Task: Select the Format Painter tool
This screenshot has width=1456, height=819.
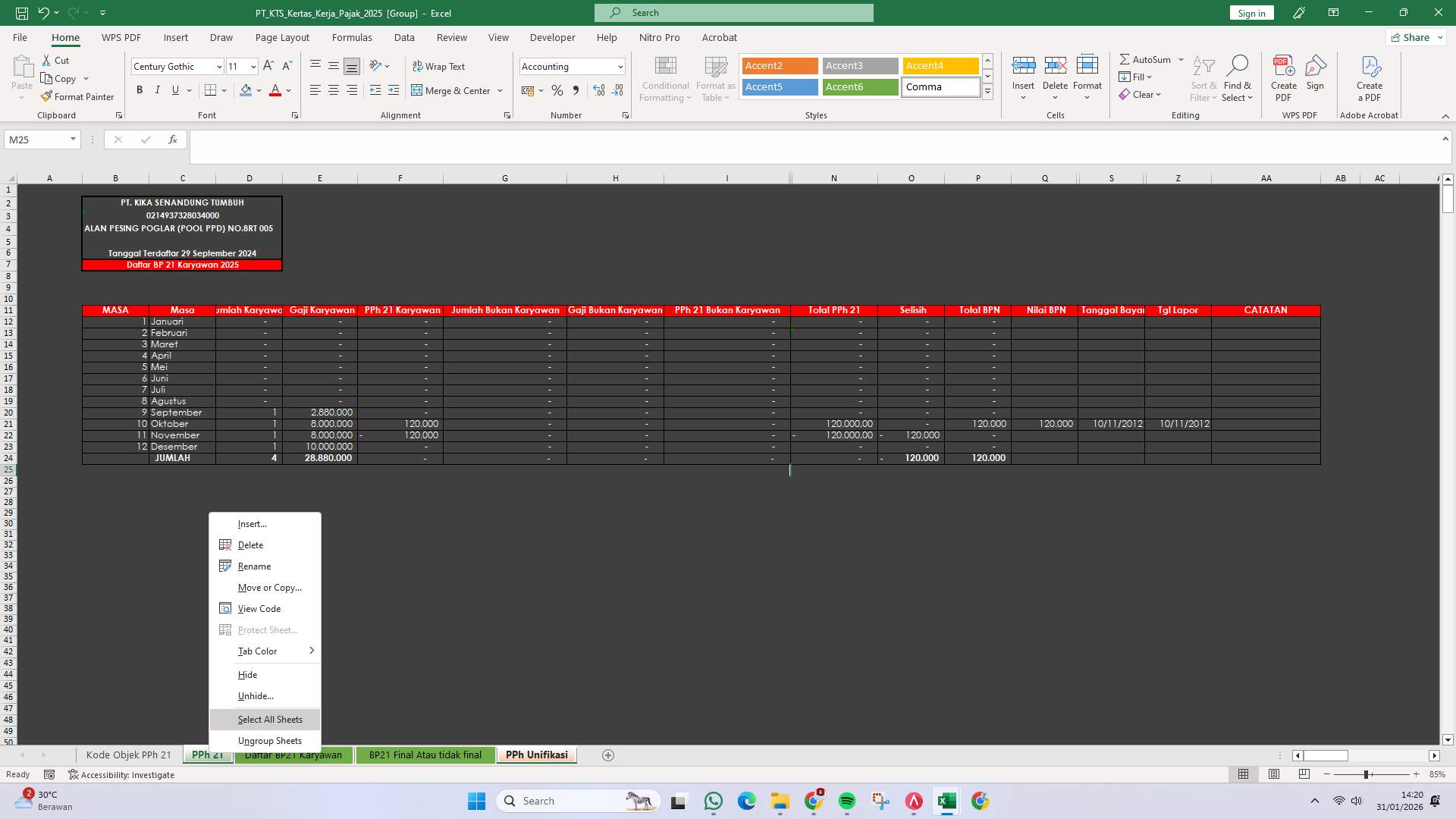Action: 77,96
